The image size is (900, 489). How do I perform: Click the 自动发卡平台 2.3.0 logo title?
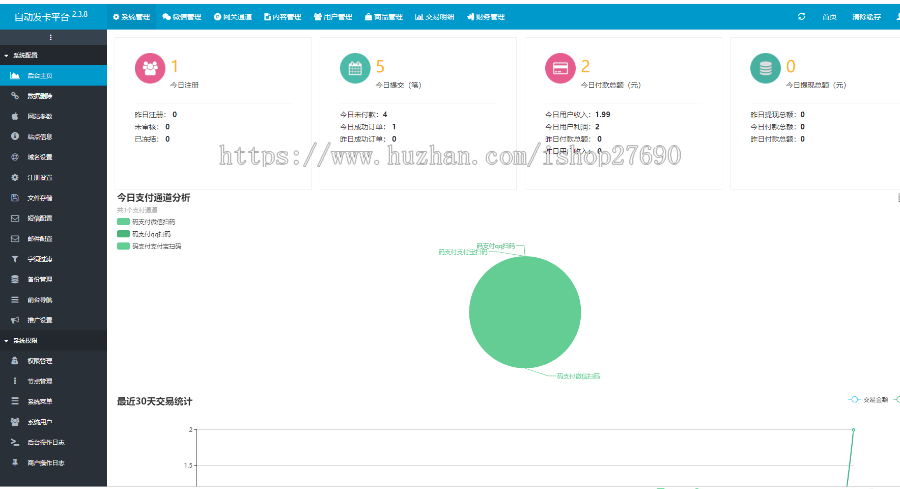[51, 16]
